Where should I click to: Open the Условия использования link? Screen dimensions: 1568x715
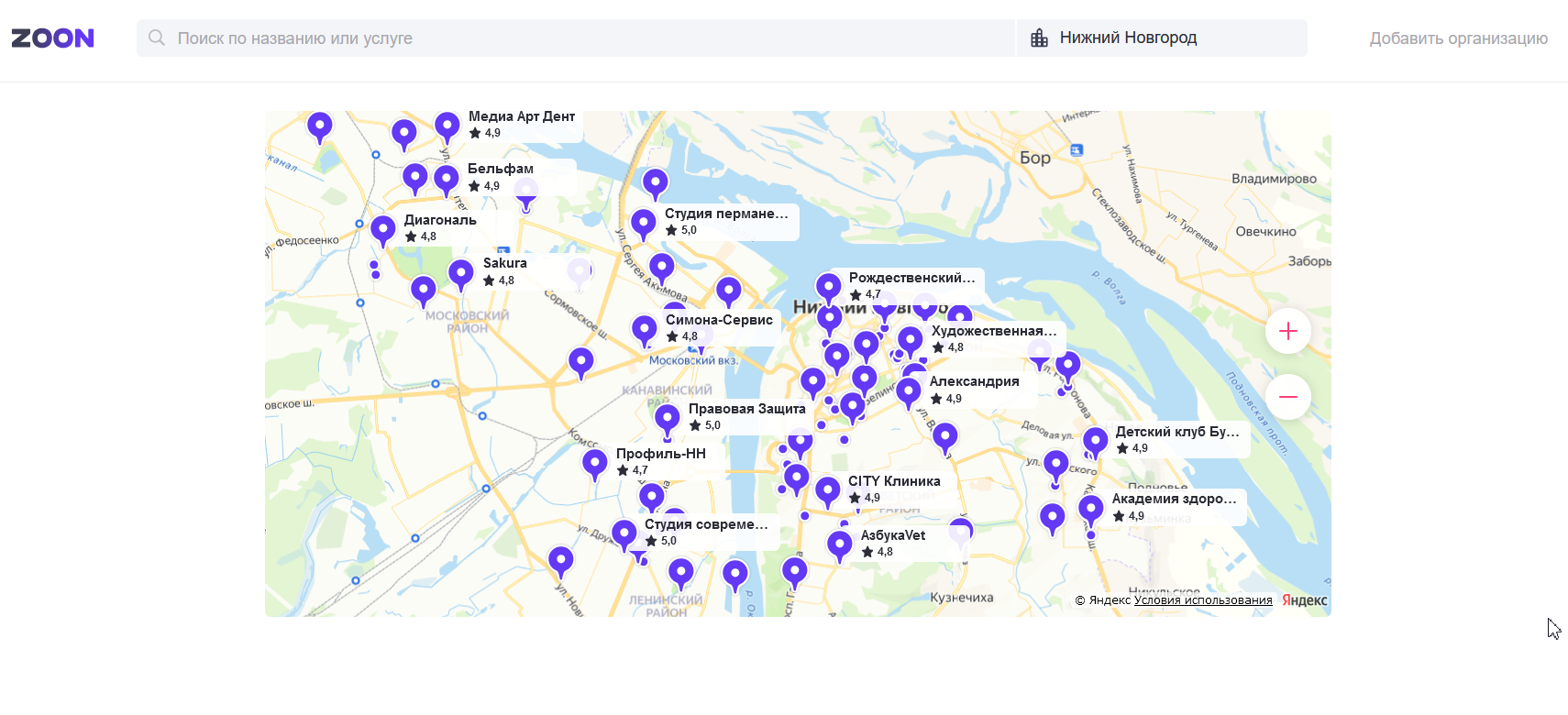tap(1203, 600)
